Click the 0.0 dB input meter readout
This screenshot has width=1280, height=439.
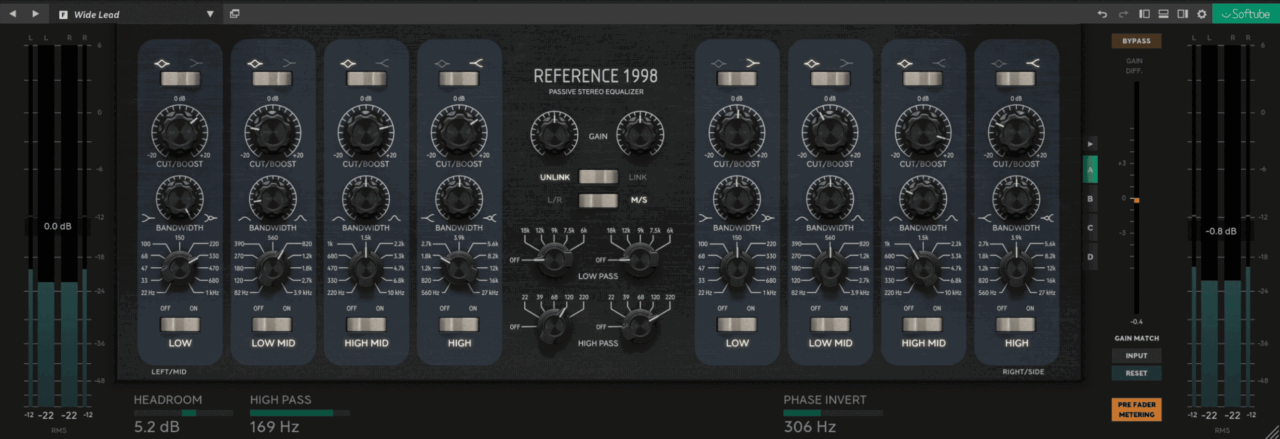[x=58, y=227]
